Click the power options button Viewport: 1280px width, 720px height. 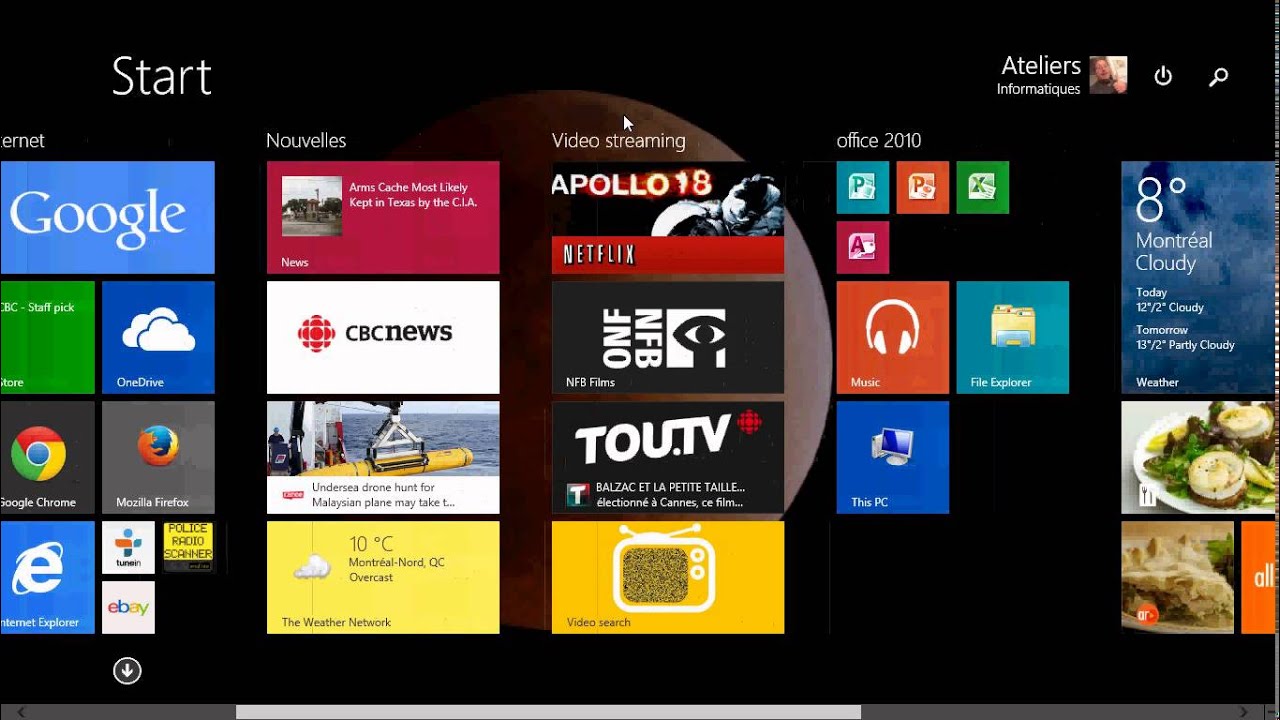tap(1163, 76)
